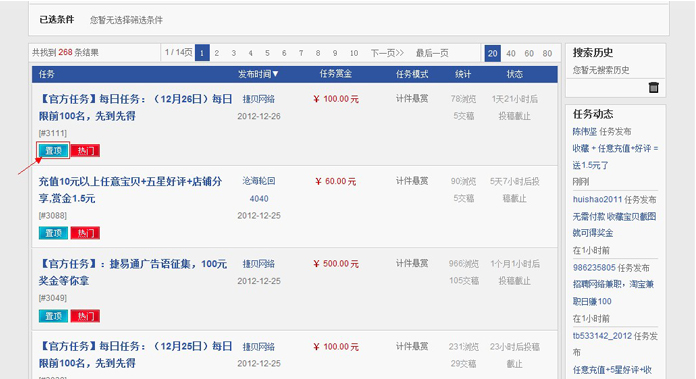Show 60 results per page
The width and height of the screenshot is (696, 379).
tap(529, 53)
